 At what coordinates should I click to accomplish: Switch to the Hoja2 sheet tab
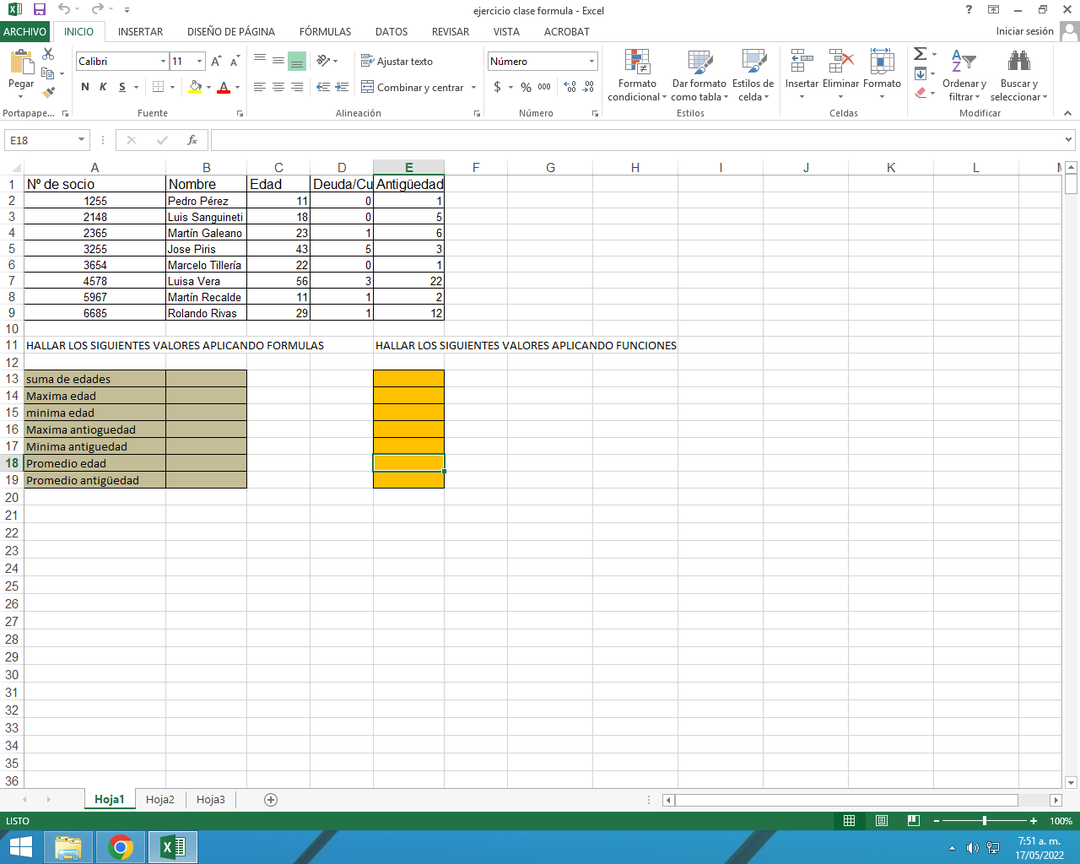(x=160, y=799)
